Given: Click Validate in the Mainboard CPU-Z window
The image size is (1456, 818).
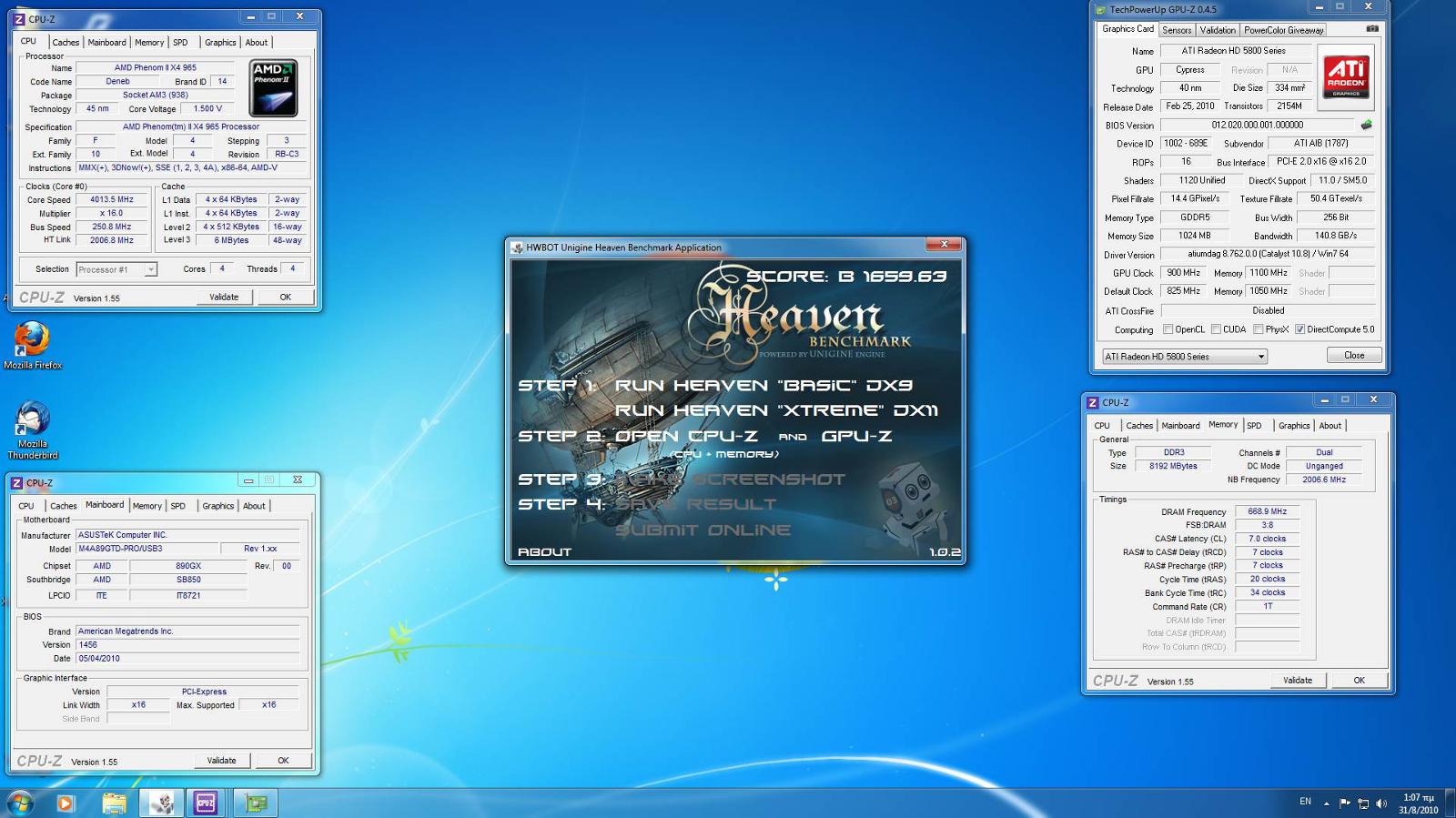Looking at the screenshot, I should coord(221,761).
